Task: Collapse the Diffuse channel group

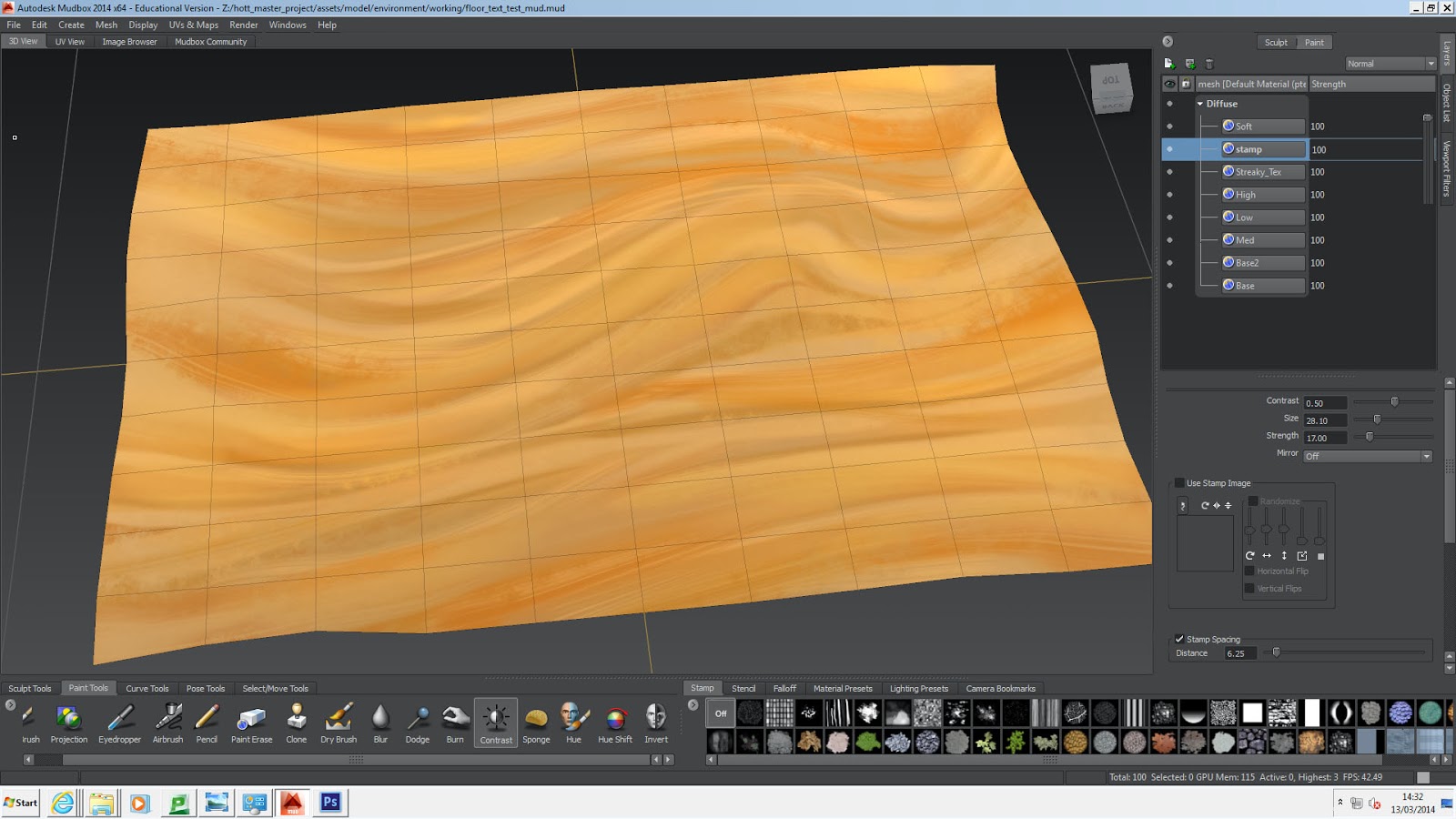Action: pos(1200,104)
